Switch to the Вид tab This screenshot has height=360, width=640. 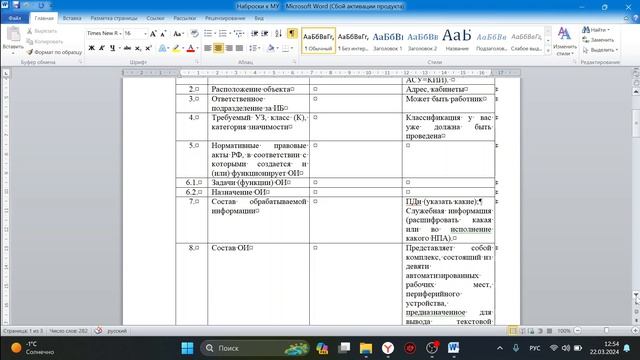tap(259, 18)
